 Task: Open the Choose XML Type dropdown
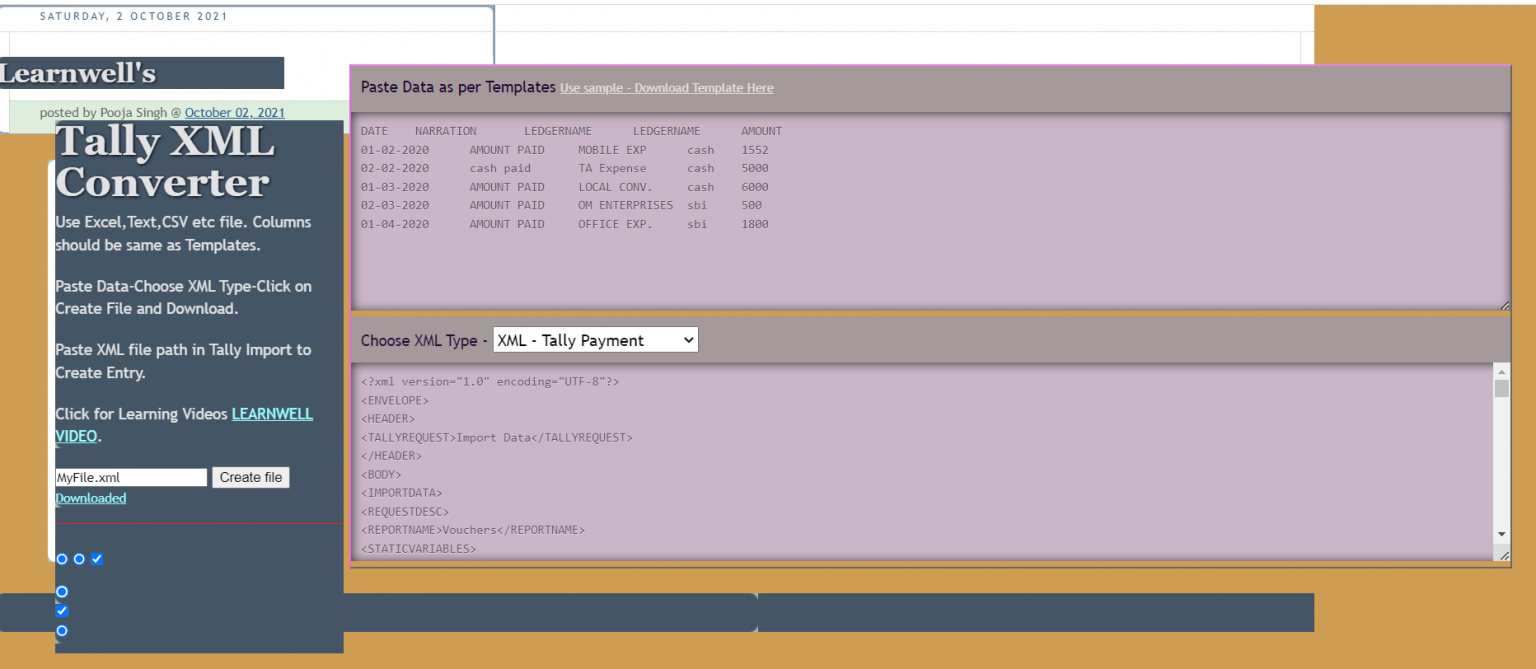coord(595,339)
